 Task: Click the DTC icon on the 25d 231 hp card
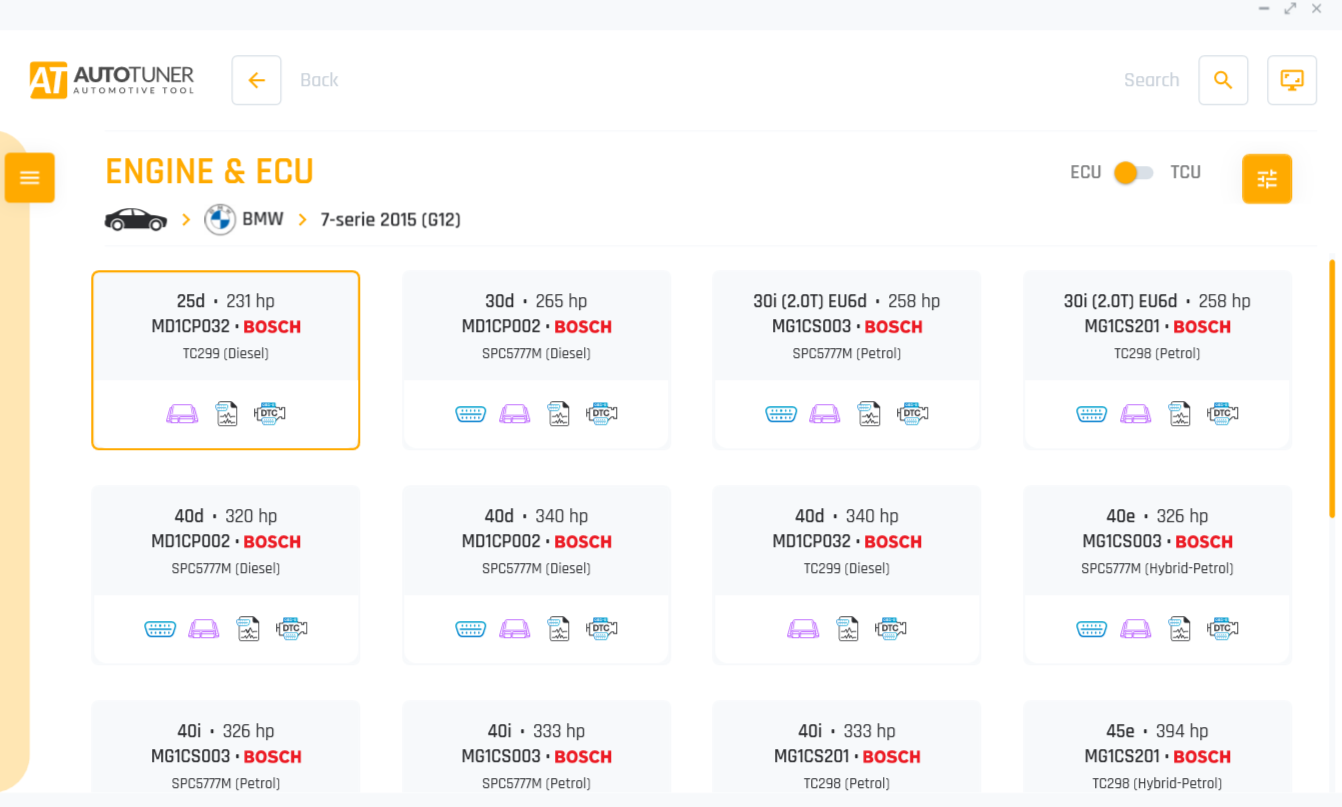click(270, 413)
